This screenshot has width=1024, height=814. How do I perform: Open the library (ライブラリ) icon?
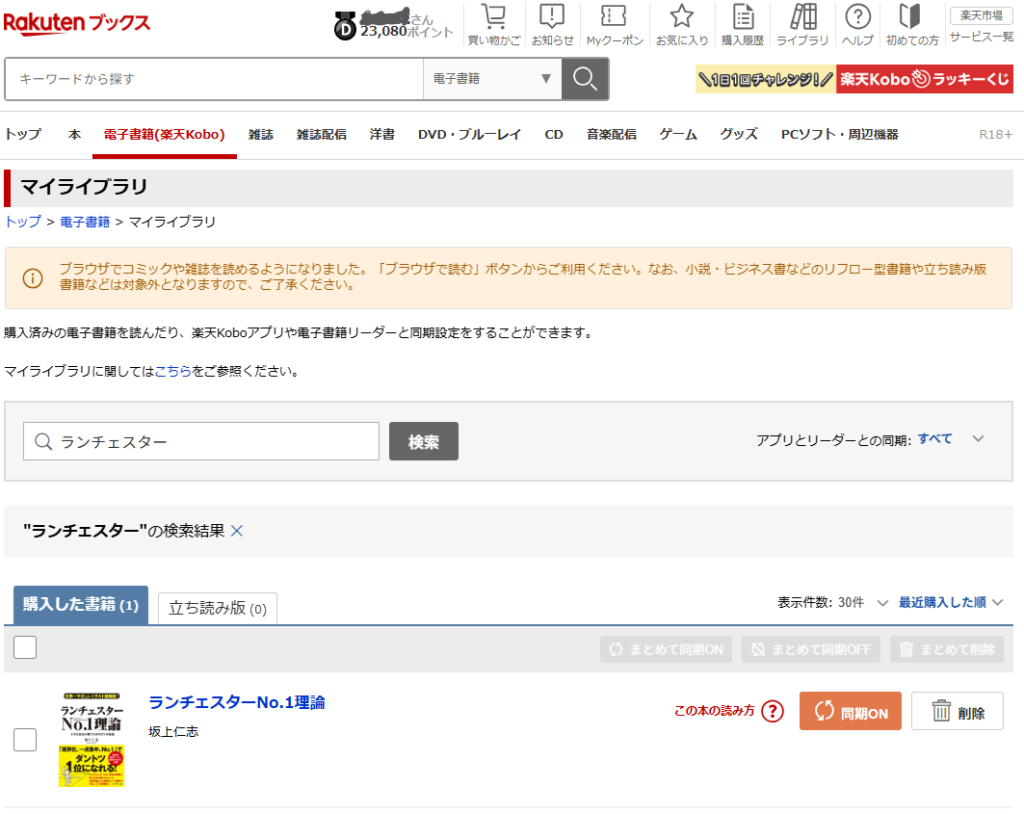(803, 25)
